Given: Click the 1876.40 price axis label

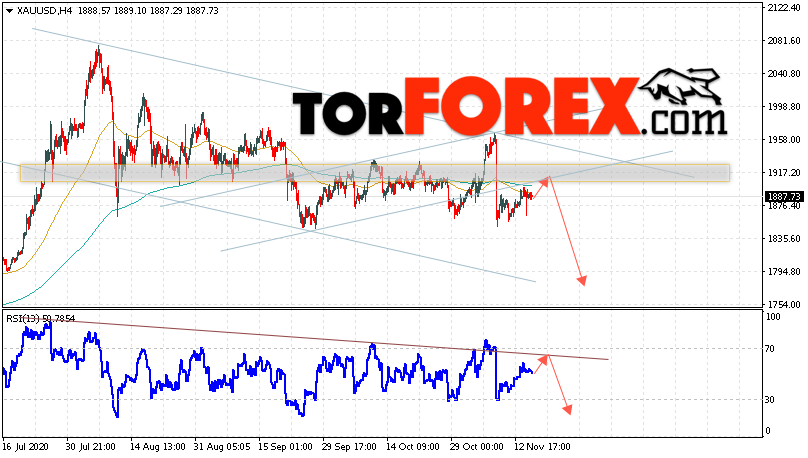Looking at the screenshot, I should 783,206.
